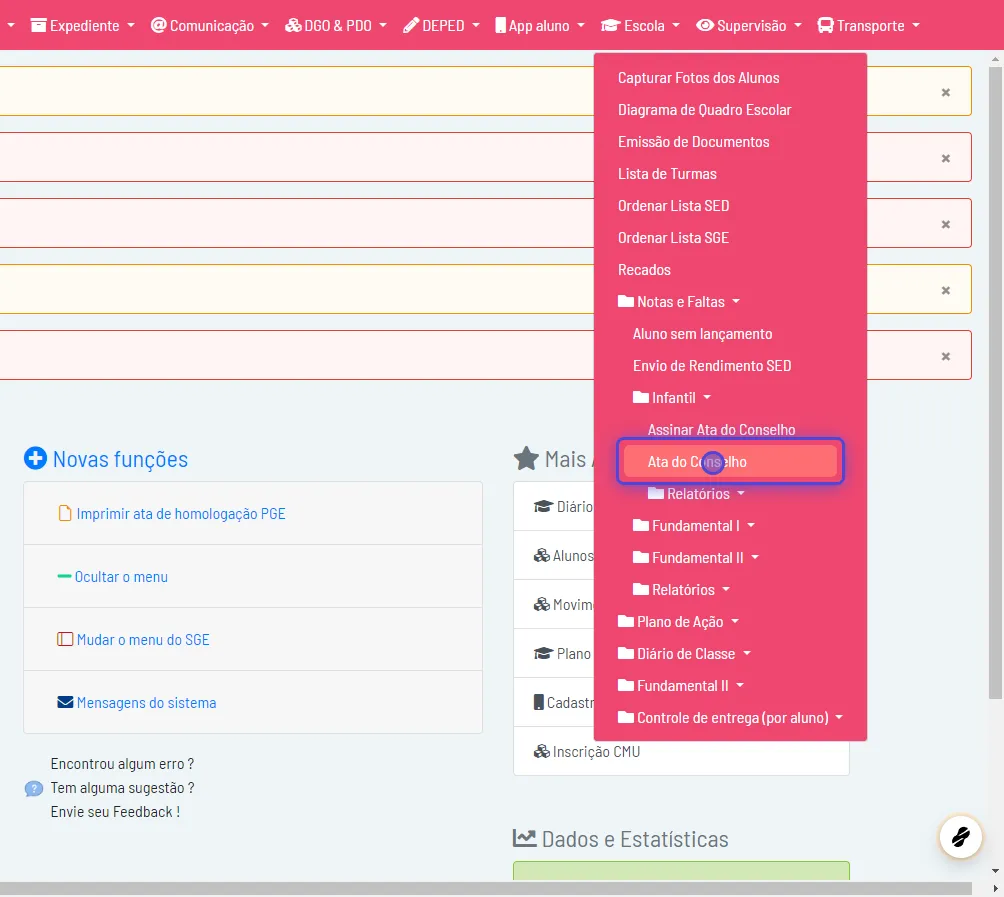Open Recados menu entry
1004x897 pixels.
[644, 270]
